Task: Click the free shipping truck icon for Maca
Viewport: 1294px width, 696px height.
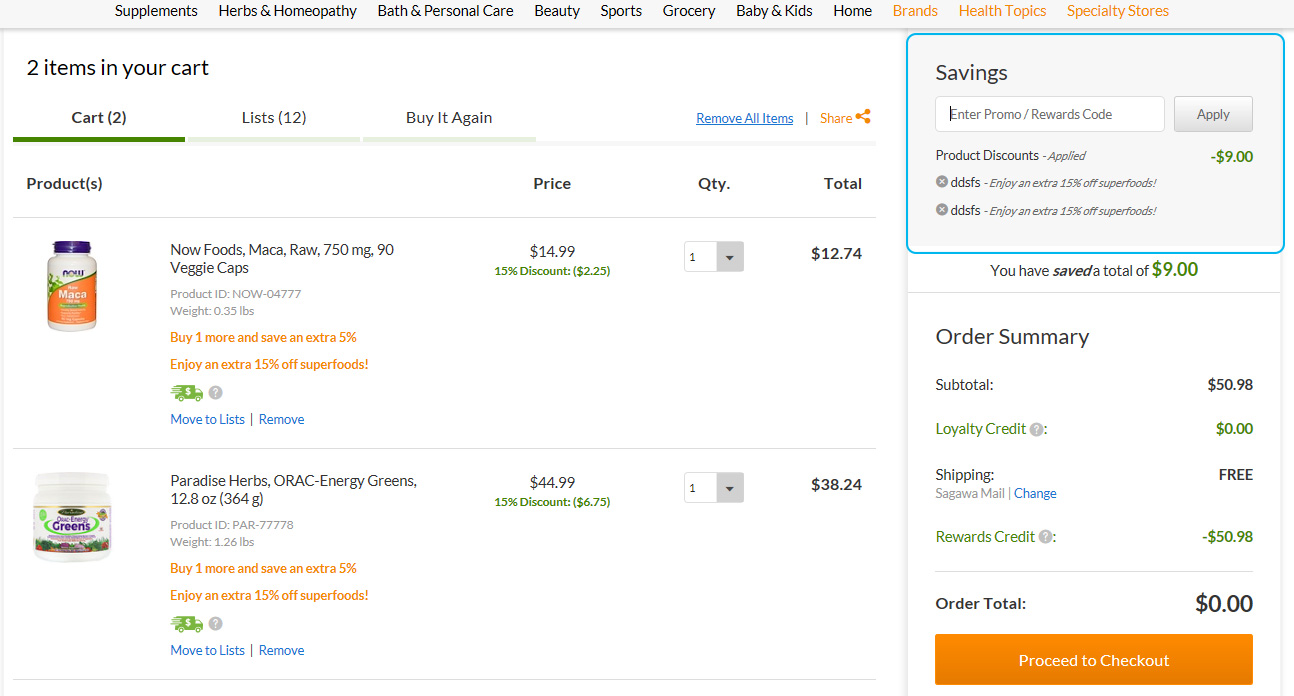Action: (187, 393)
